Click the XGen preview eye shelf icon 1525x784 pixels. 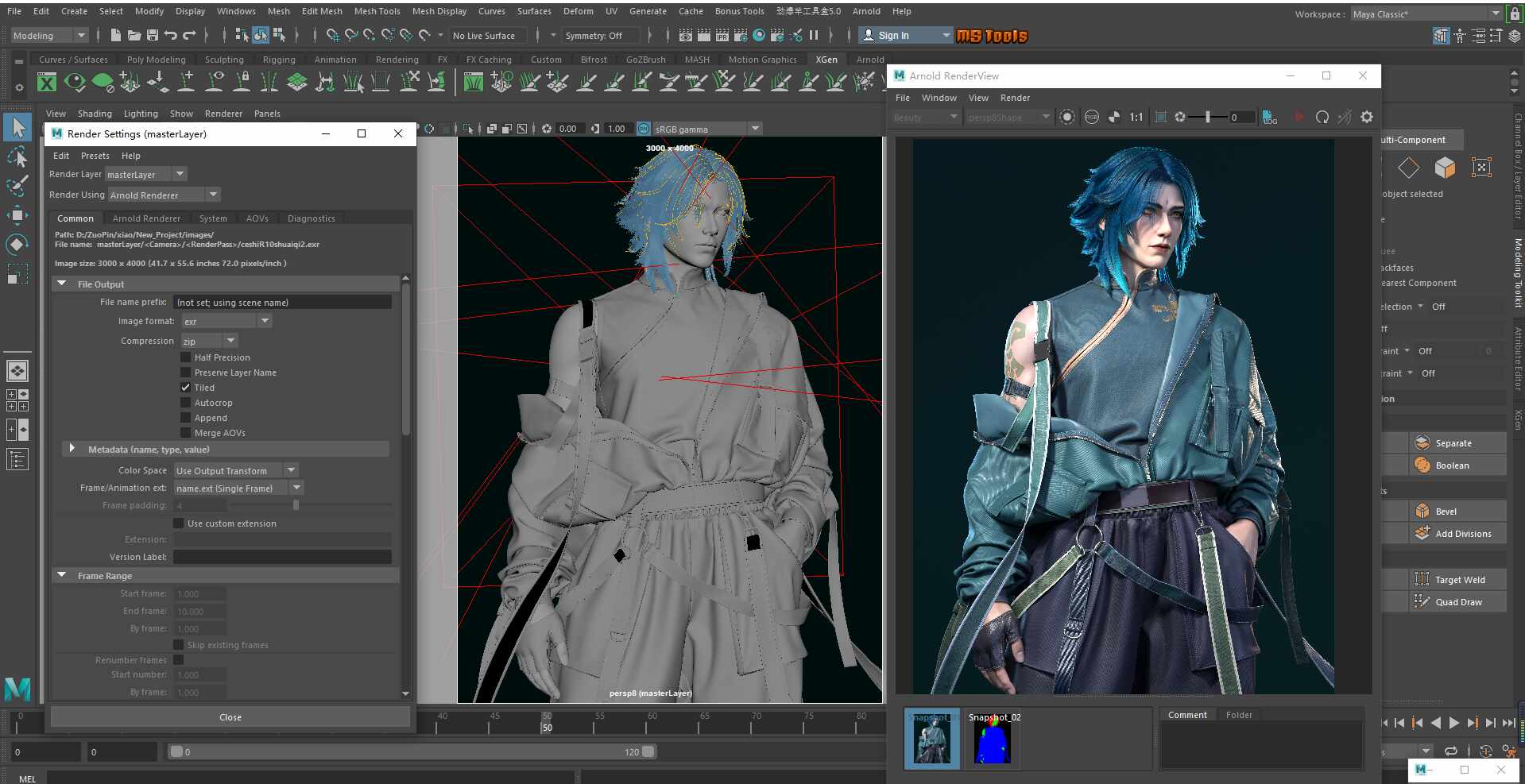click(75, 82)
